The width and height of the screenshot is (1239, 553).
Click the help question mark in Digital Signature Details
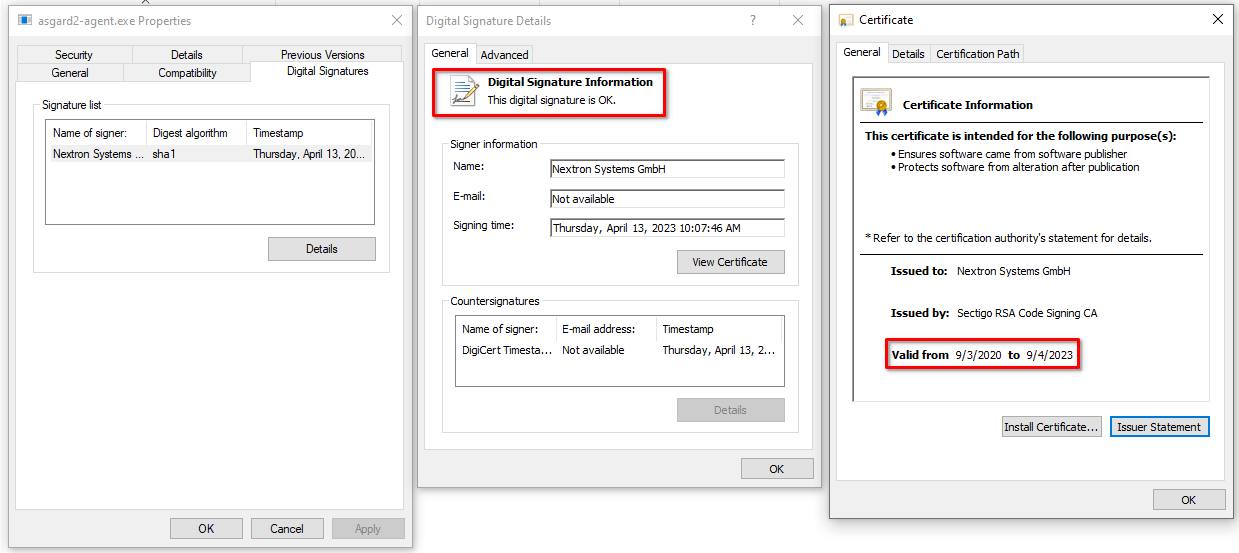[x=752, y=20]
